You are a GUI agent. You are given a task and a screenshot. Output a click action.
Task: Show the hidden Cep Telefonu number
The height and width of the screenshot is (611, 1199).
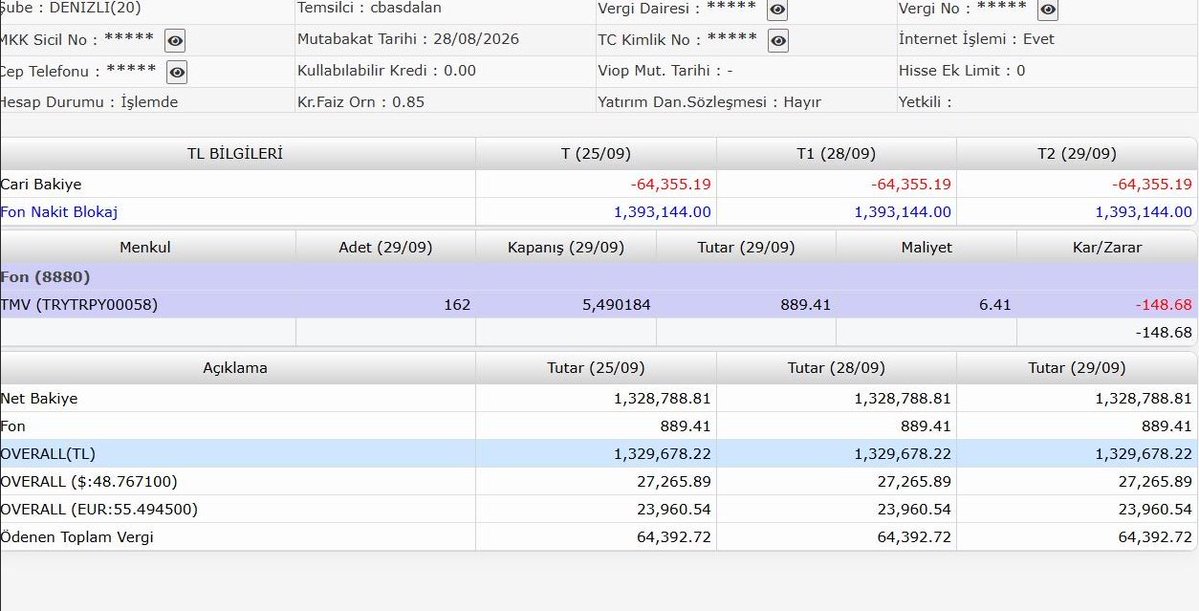[x=177, y=73]
